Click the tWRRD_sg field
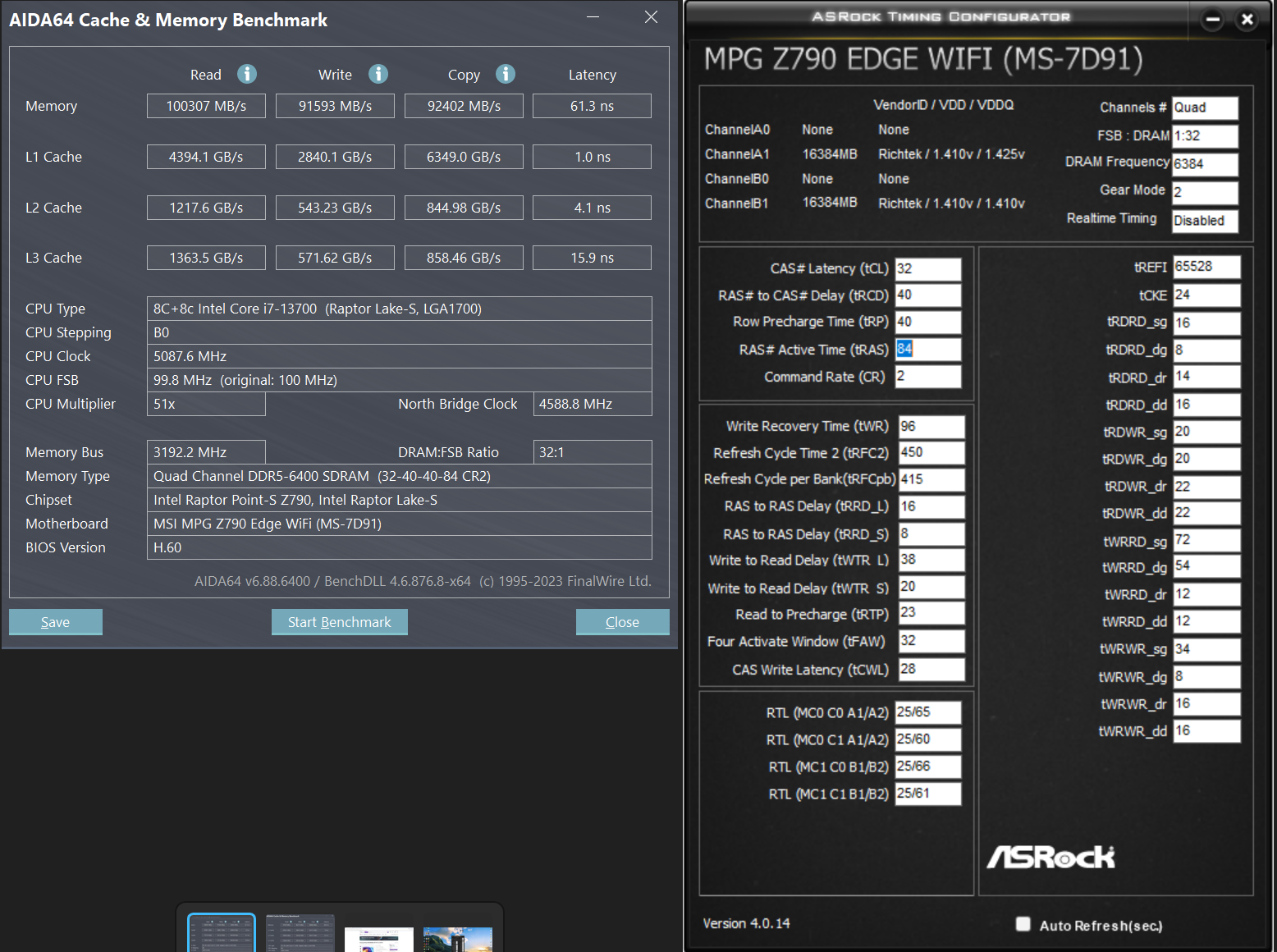The width and height of the screenshot is (1277, 952). pos(1206,540)
